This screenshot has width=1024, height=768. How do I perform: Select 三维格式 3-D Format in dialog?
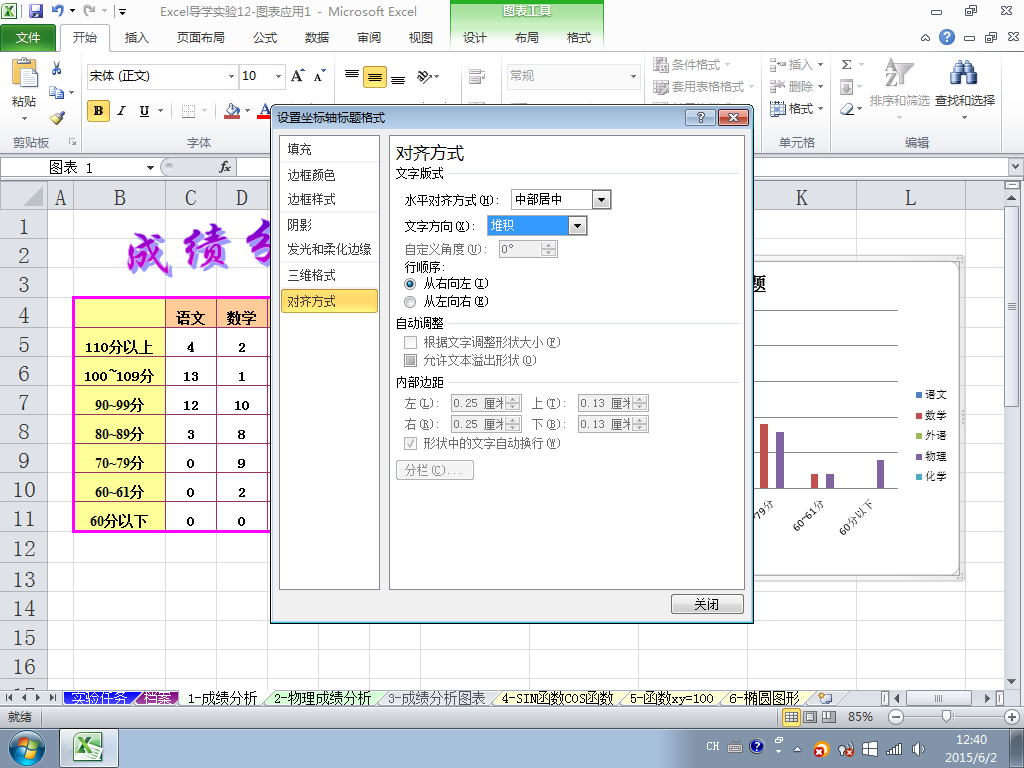[x=329, y=276]
